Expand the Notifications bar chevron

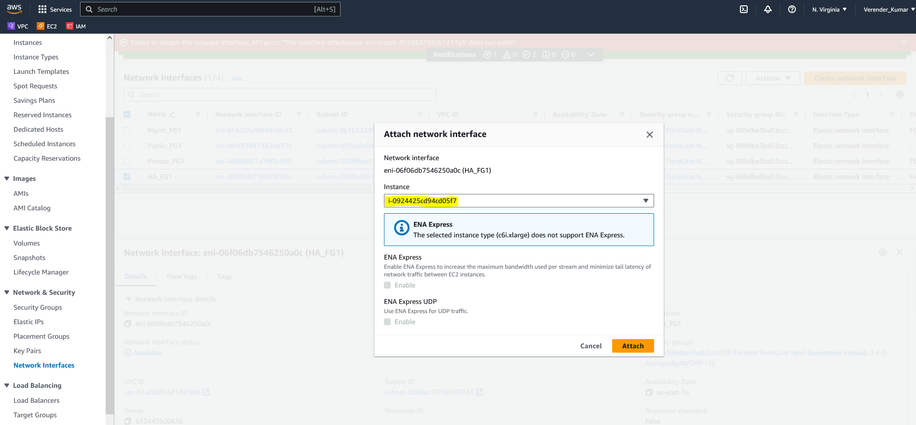point(591,54)
